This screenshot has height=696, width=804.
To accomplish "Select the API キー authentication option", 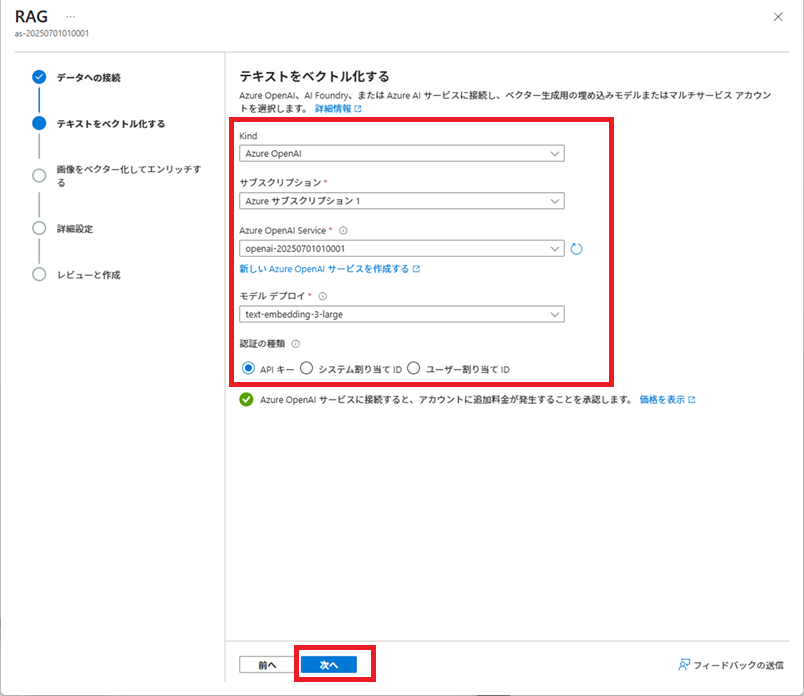I will (x=248, y=368).
